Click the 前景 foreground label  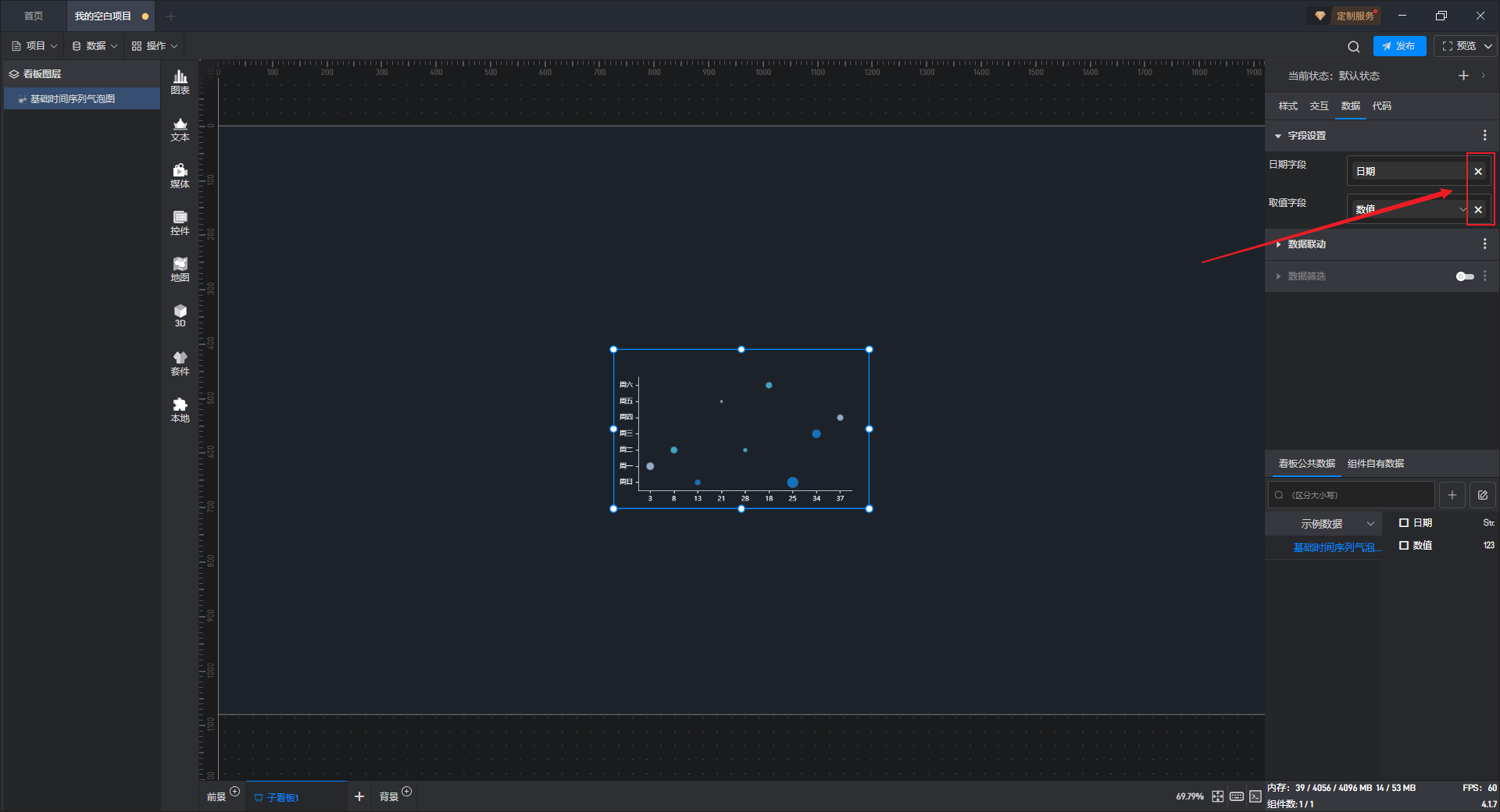coord(216,797)
